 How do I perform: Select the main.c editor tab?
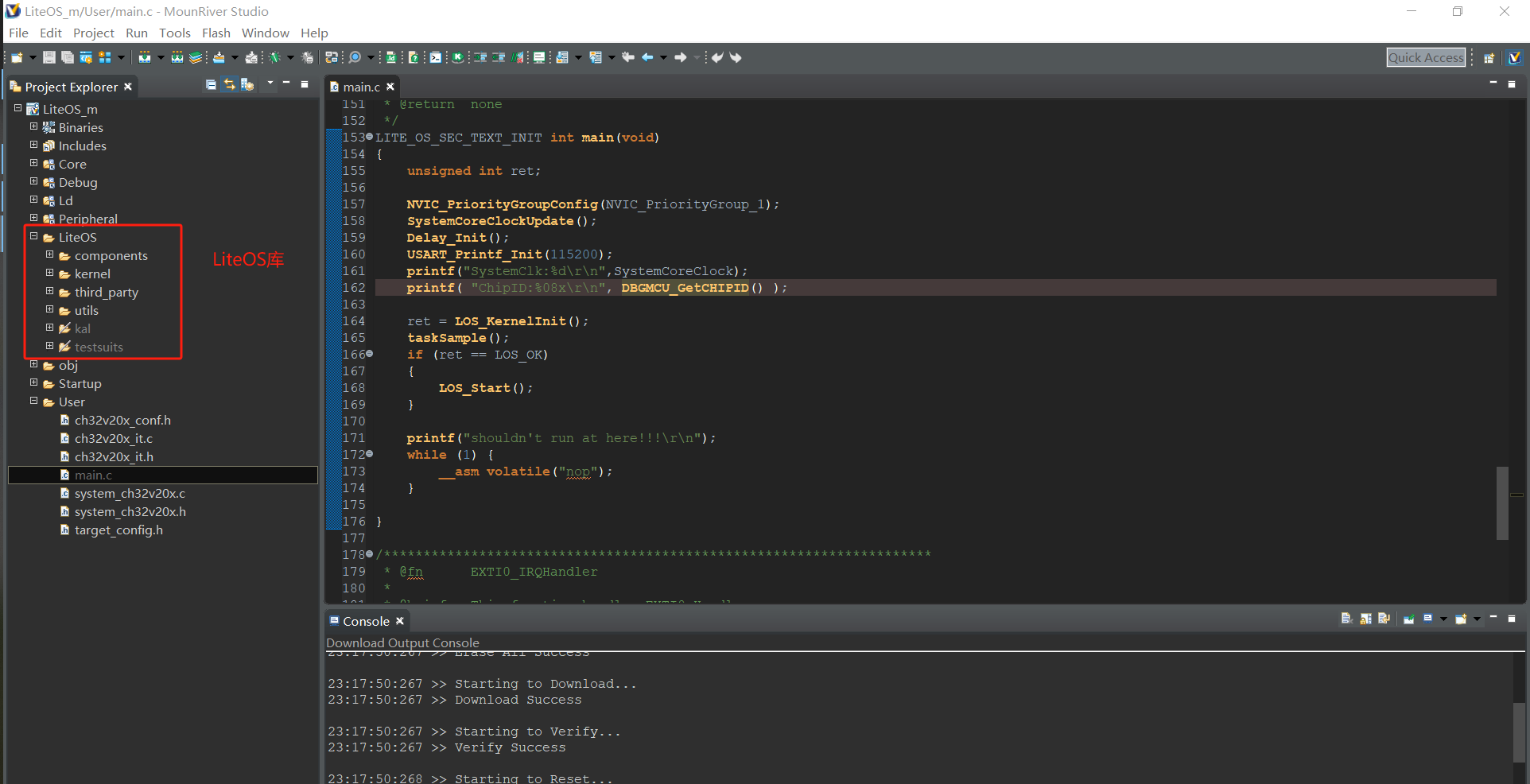coord(361,87)
